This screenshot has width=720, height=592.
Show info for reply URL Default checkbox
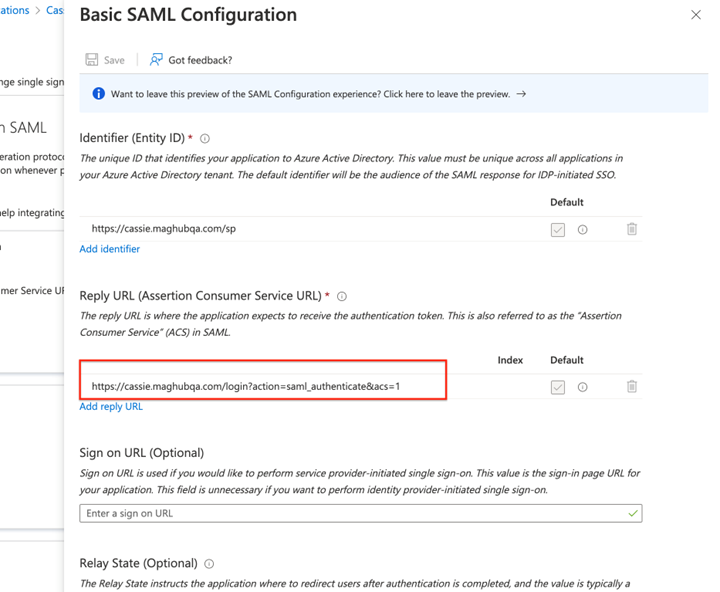coord(583,387)
